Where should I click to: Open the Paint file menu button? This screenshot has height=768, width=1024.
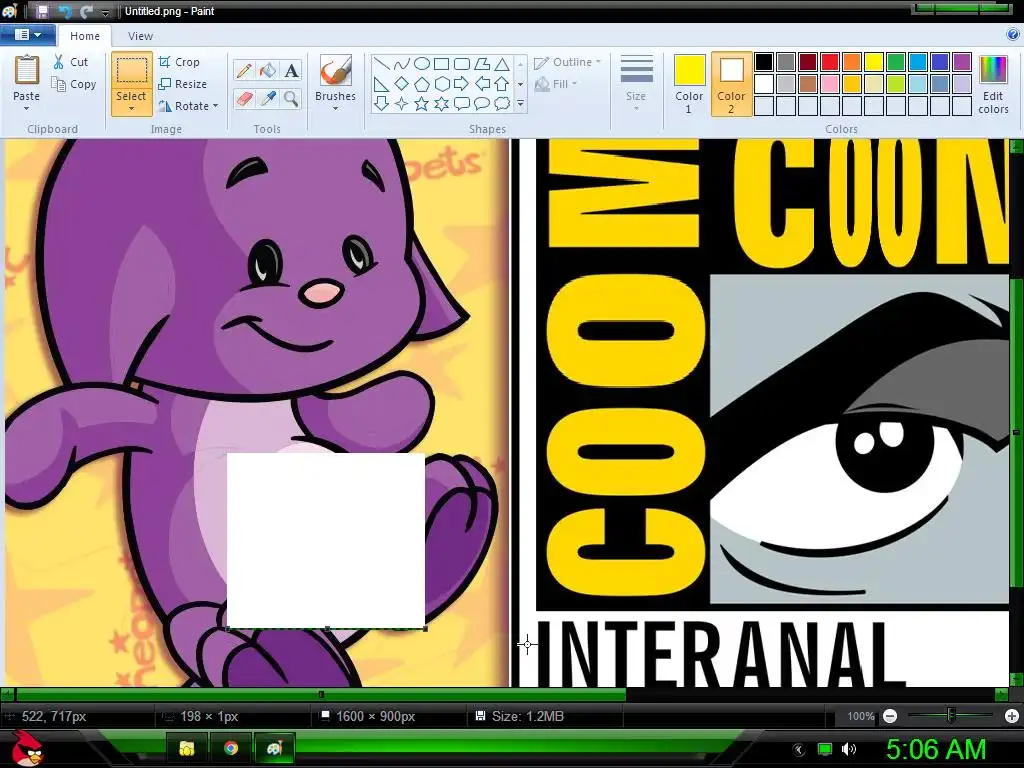tap(27, 35)
